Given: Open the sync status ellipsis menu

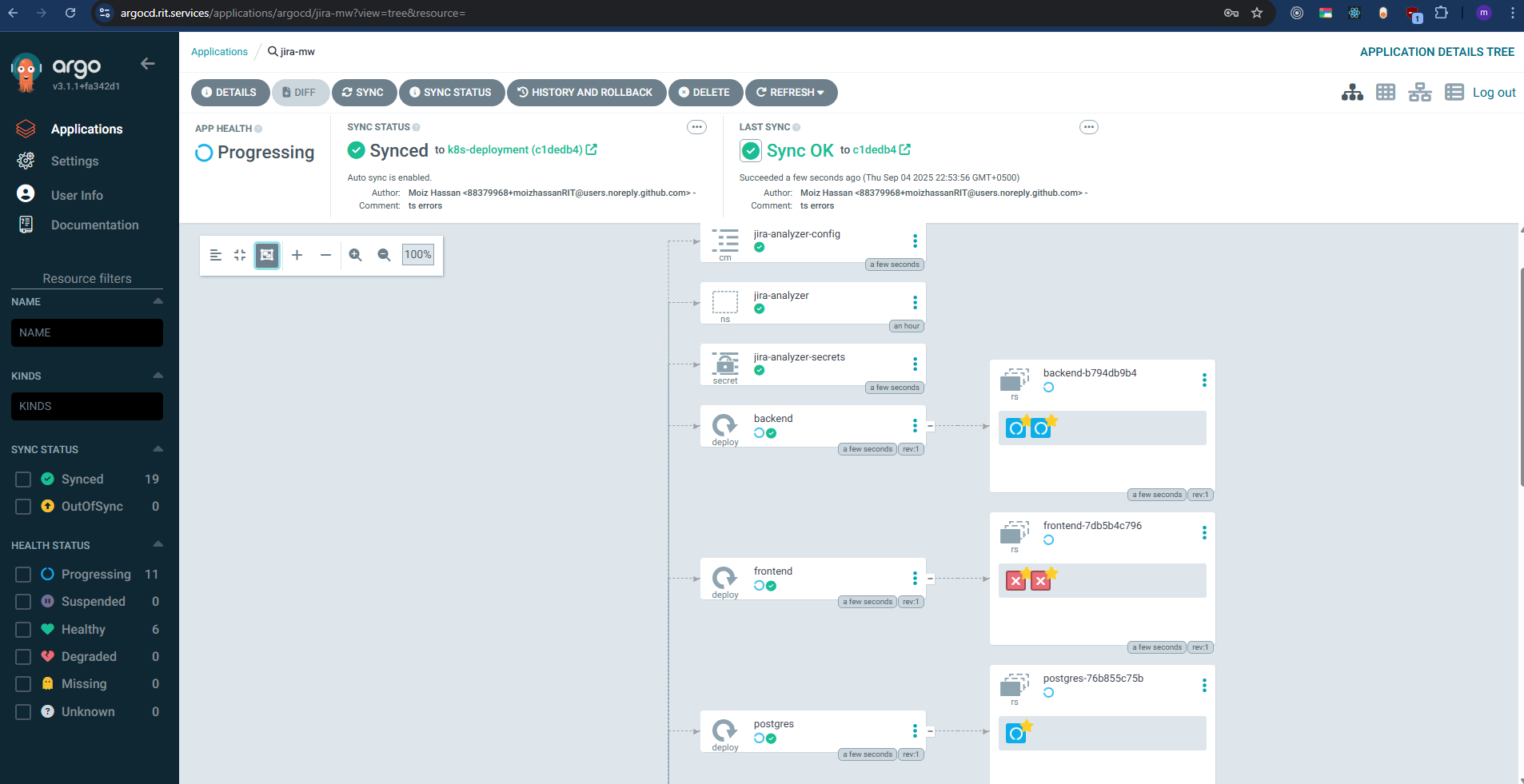Looking at the screenshot, I should (x=697, y=127).
